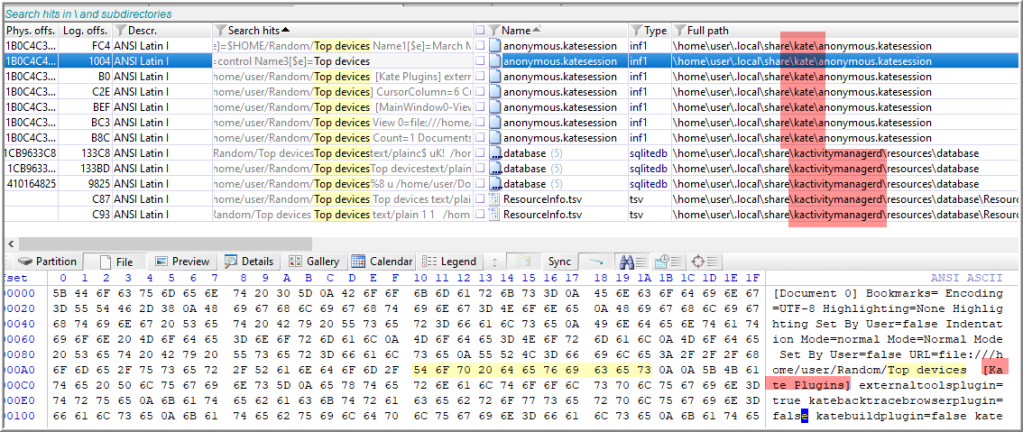The image size is (1023, 432).
Task: Tick the header select-all checkbox
Action: coord(481,31)
